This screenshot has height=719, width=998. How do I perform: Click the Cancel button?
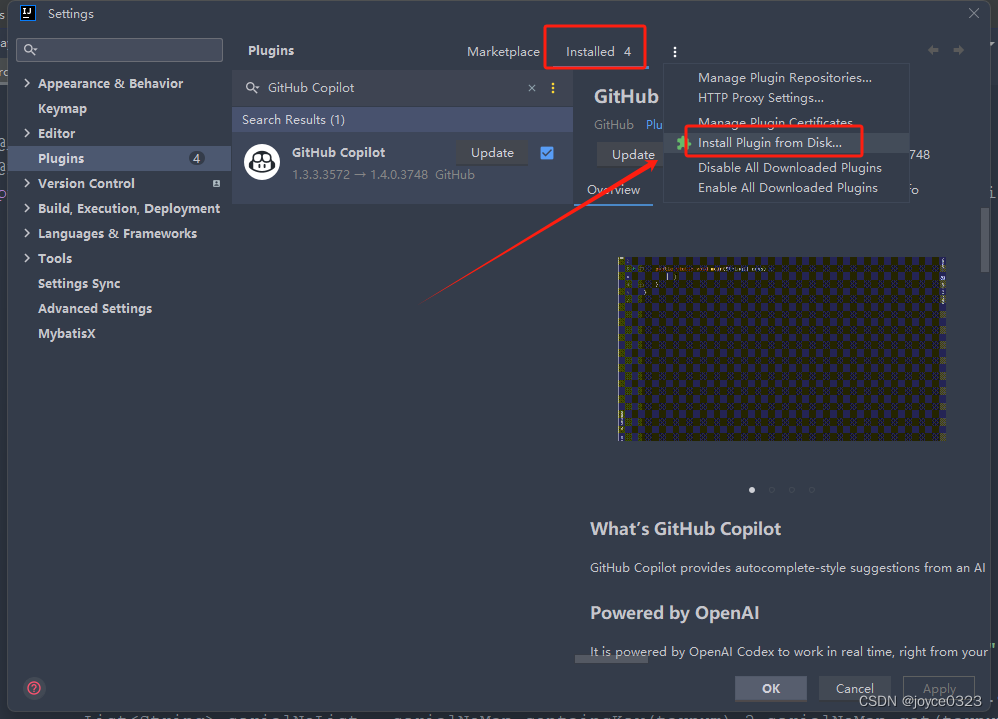click(854, 688)
